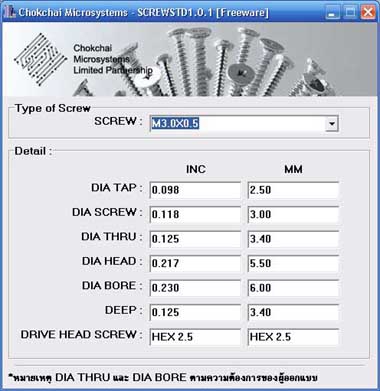Screen dimensions: 380x391
Task: Click the DIA BORE row label
Action: [x=112, y=286]
